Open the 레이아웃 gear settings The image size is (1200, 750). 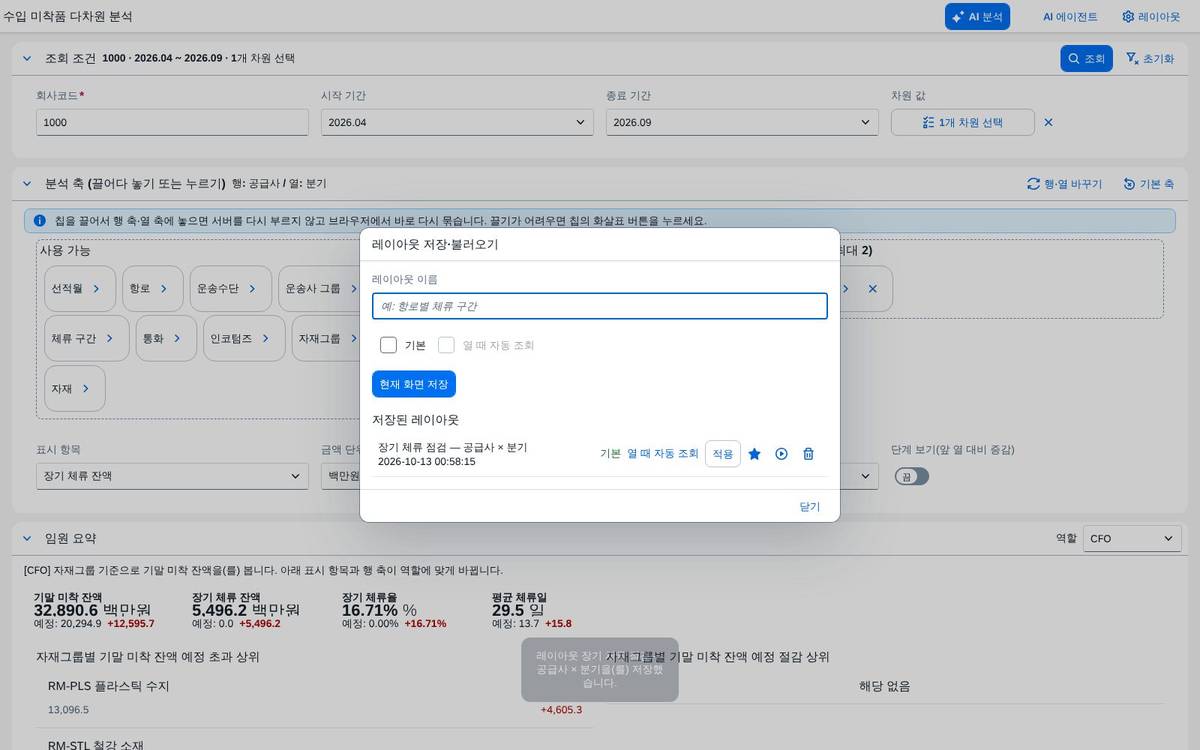tap(1151, 17)
